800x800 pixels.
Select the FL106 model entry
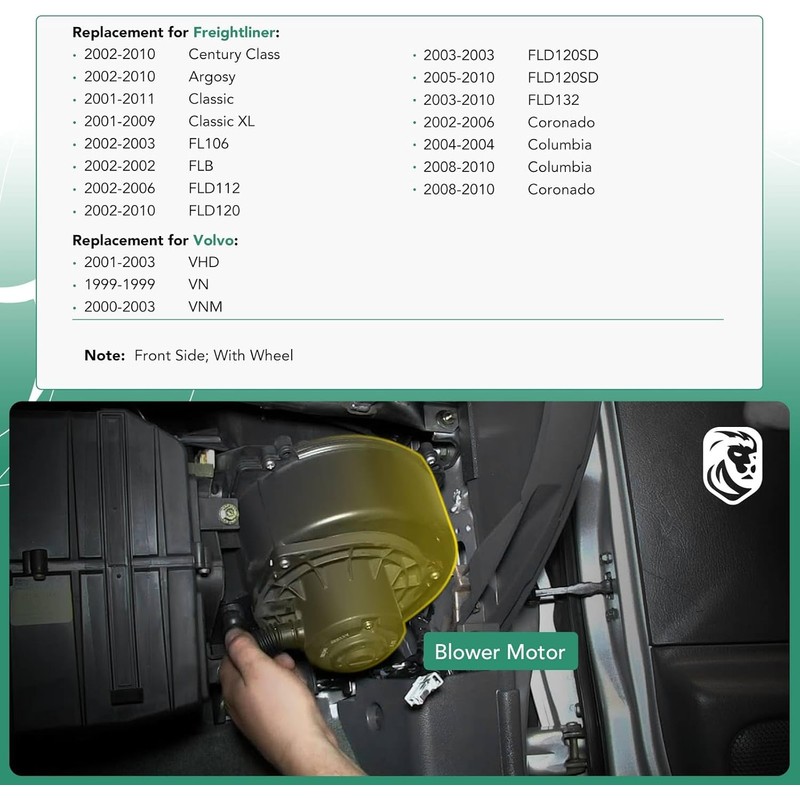pos(208,144)
